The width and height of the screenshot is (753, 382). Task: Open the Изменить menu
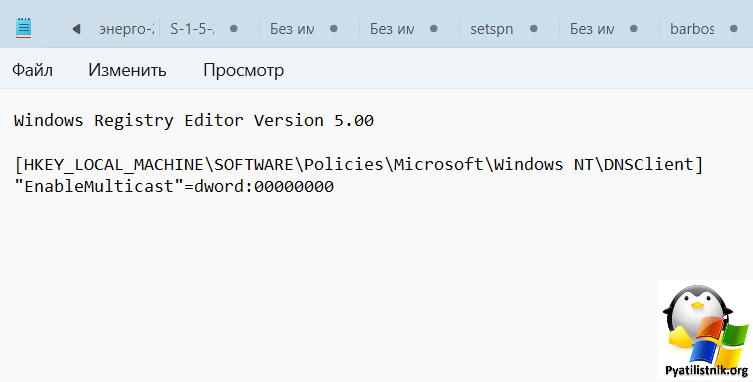tap(127, 70)
